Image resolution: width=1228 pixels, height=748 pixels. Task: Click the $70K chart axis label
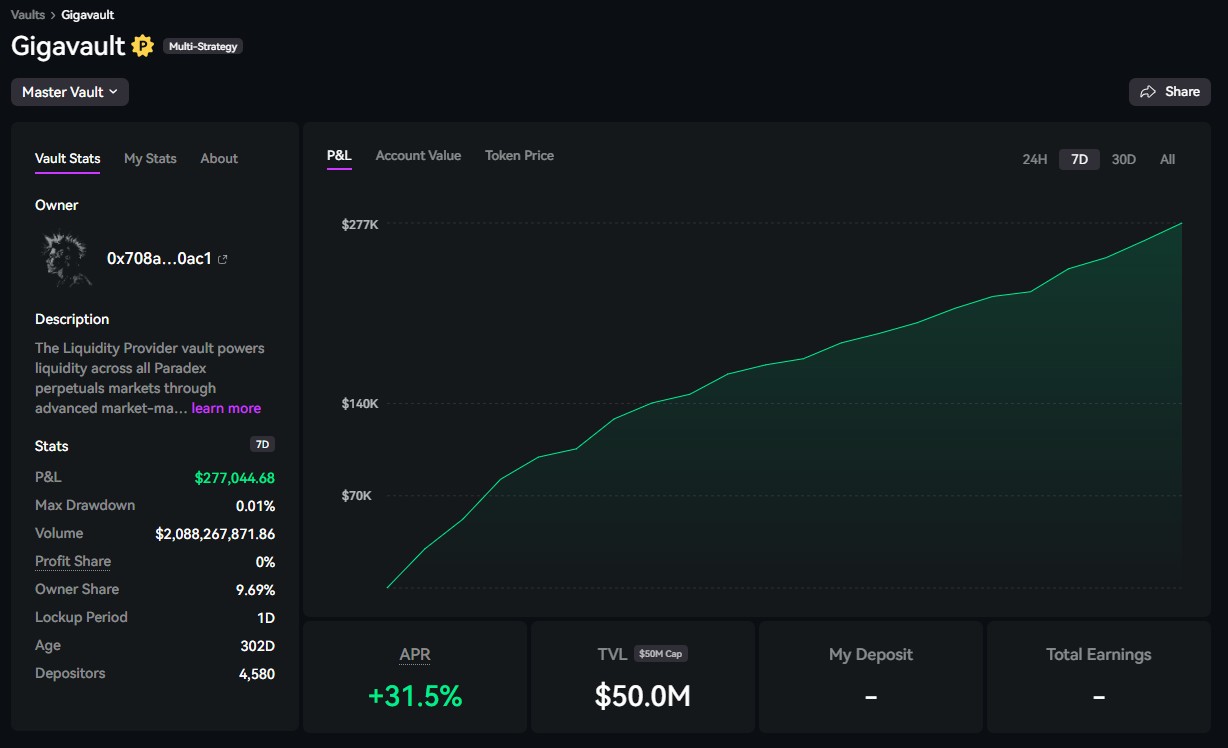coord(357,496)
